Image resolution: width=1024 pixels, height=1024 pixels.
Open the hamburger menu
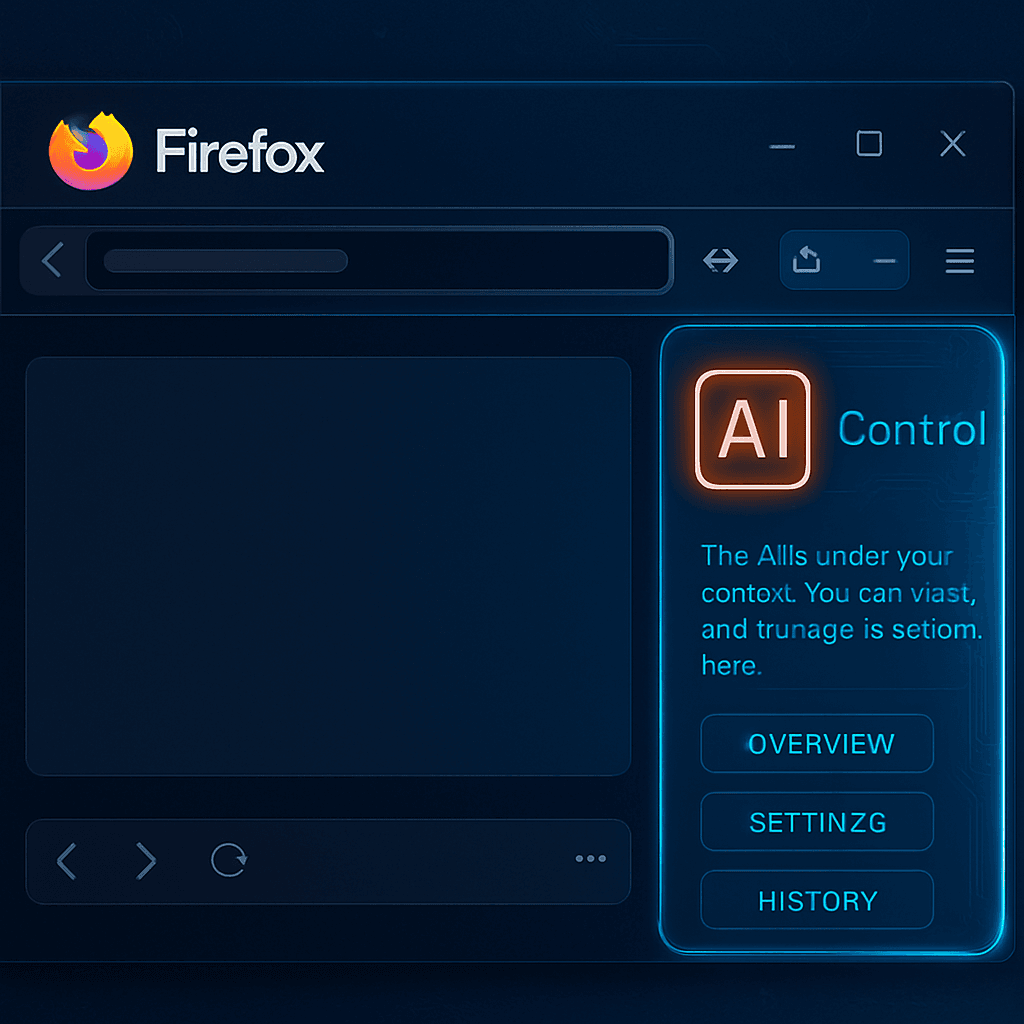[x=959, y=261]
